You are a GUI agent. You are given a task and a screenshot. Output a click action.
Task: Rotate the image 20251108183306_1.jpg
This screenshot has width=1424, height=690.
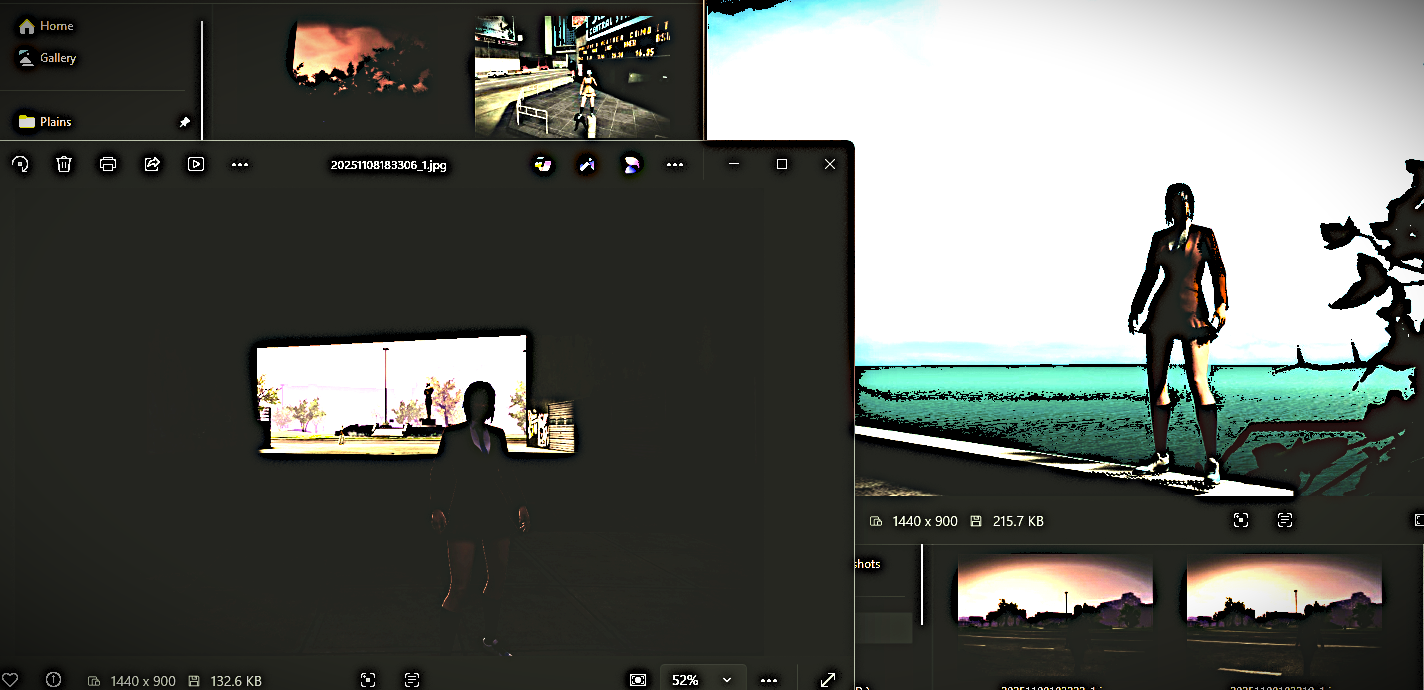point(20,164)
